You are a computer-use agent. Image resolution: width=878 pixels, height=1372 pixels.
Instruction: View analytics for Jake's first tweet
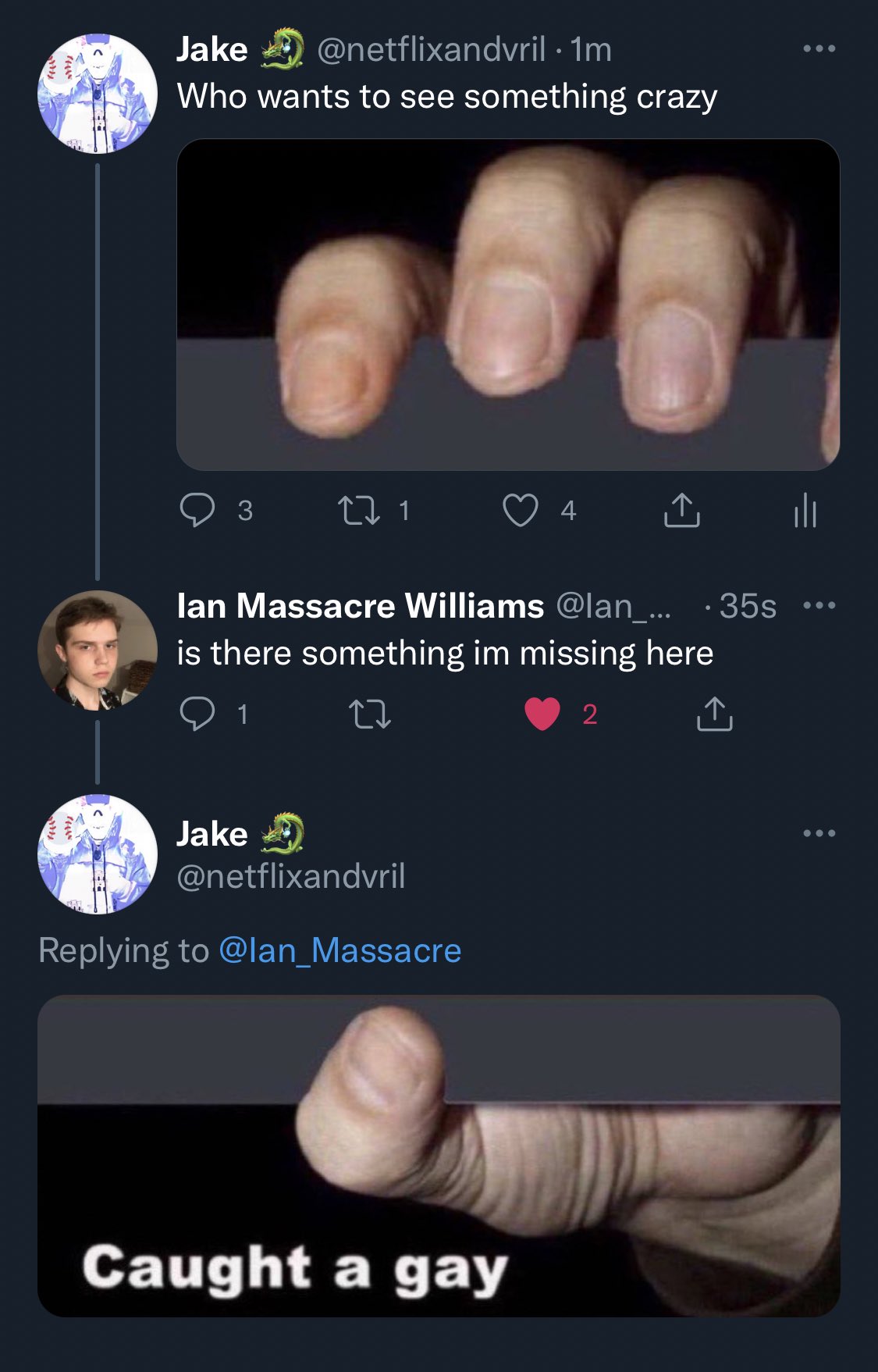(805, 511)
